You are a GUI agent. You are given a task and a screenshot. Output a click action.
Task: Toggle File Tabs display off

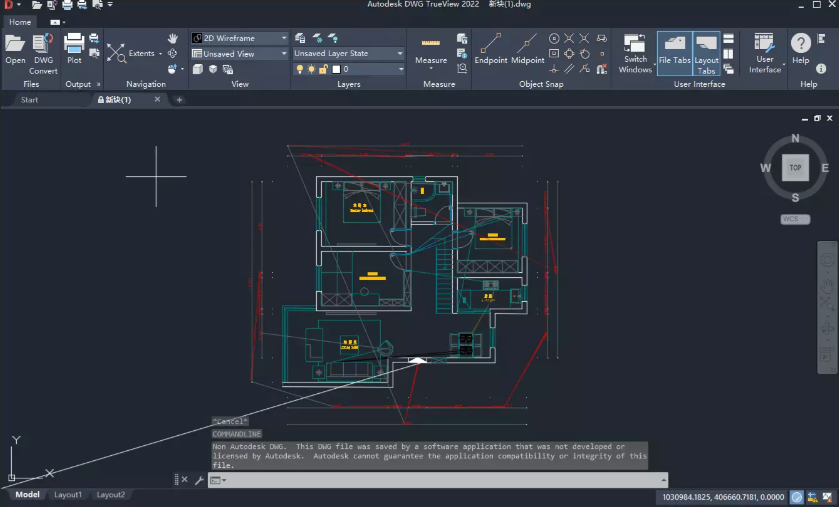(x=674, y=50)
